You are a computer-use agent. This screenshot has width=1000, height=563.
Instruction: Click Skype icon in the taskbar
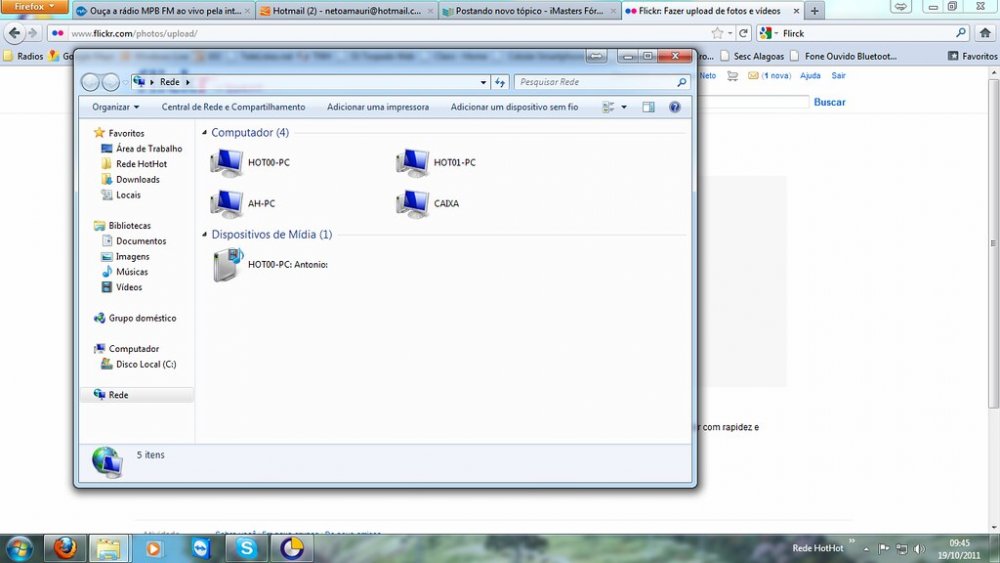point(247,548)
